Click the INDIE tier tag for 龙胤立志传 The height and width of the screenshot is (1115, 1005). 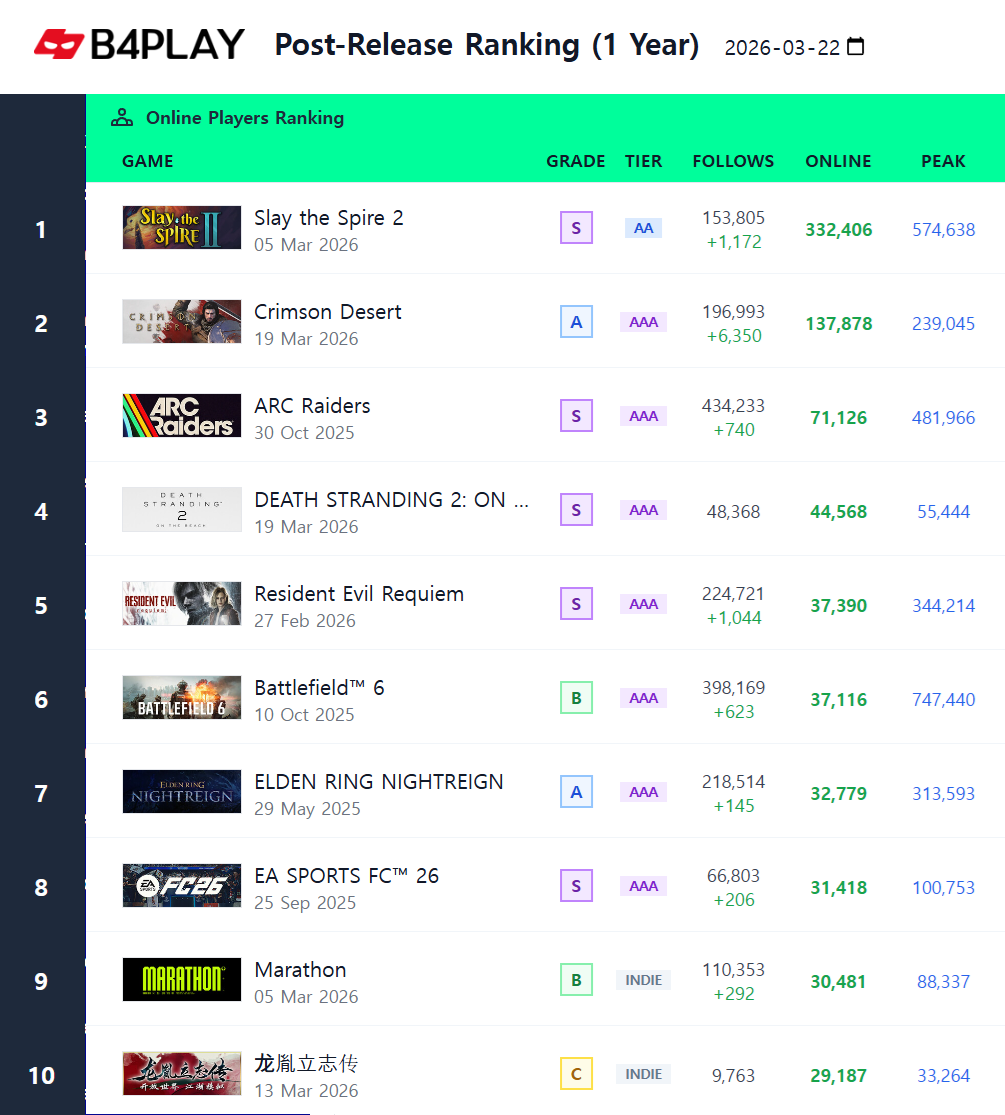pyautogui.click(x=643, y=1073)
